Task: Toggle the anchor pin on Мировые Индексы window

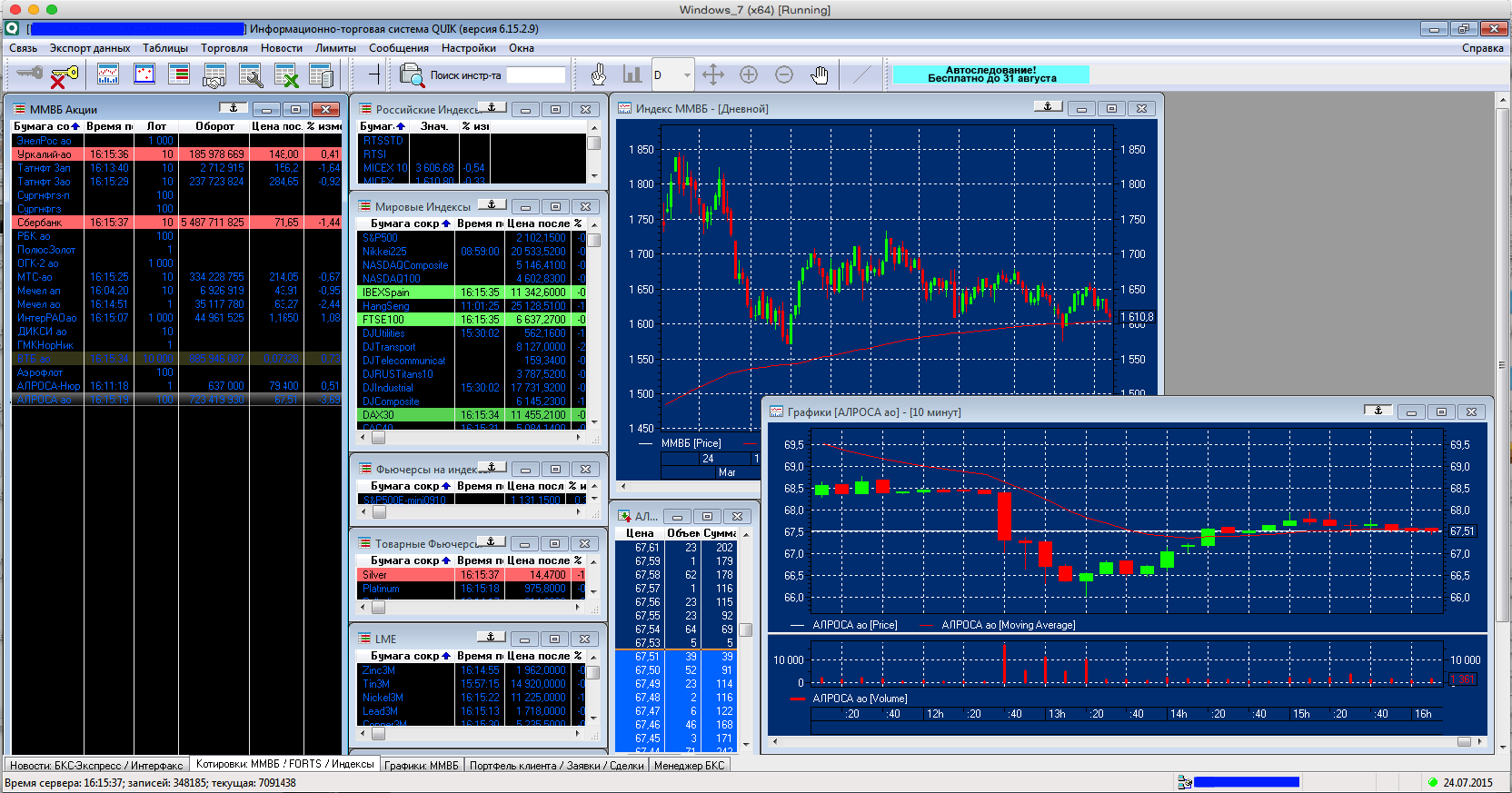Action: [492, 205]
